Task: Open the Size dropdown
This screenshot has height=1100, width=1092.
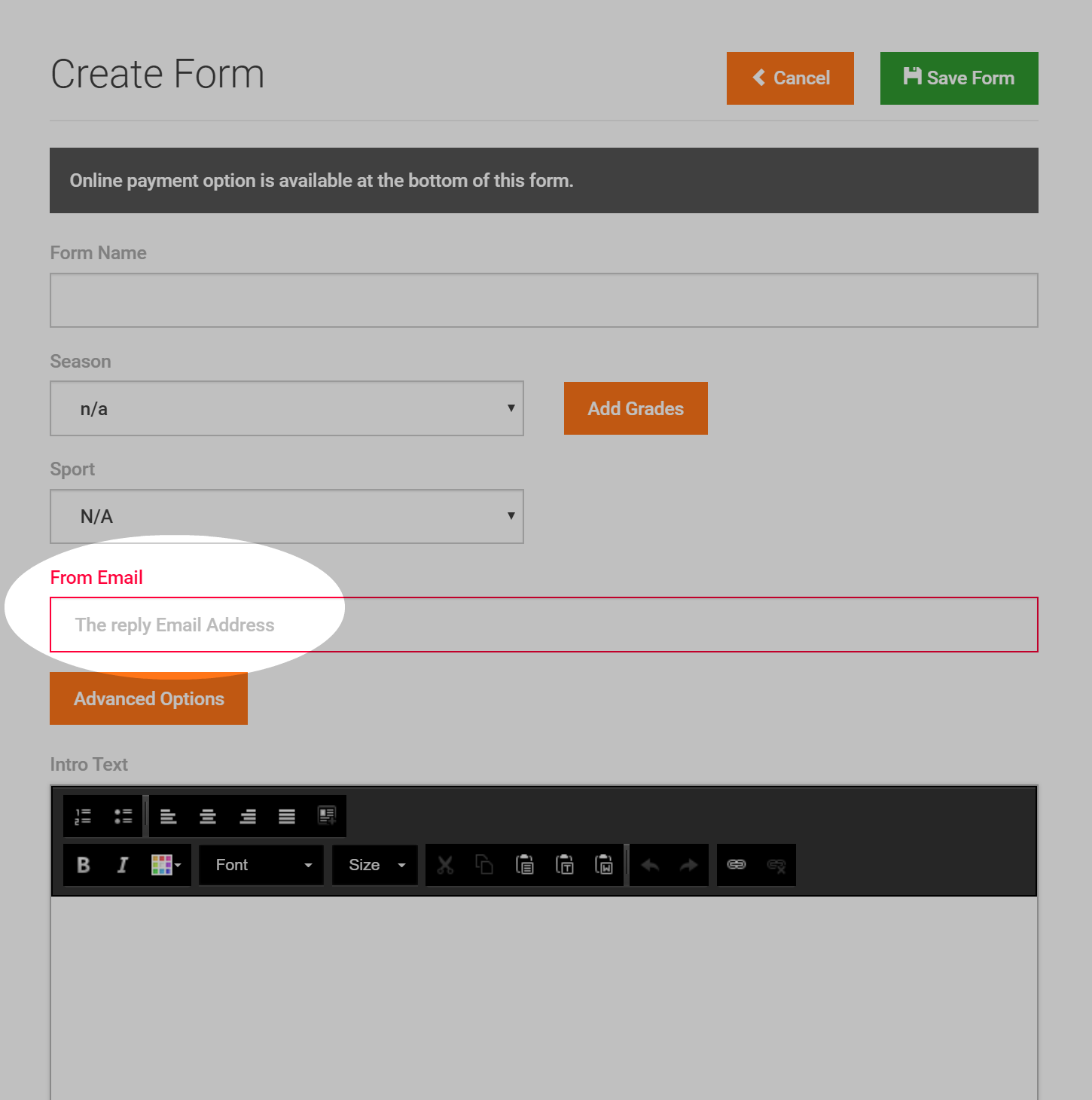Action: (375, 865)
